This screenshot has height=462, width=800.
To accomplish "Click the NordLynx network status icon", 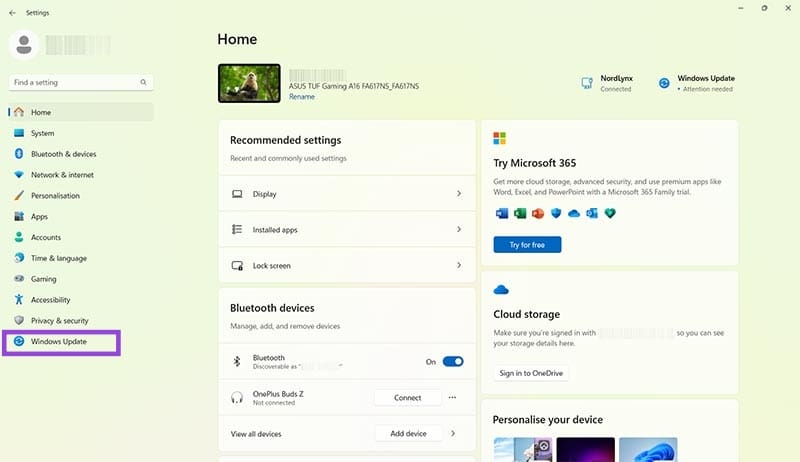I will coord(587,83).
